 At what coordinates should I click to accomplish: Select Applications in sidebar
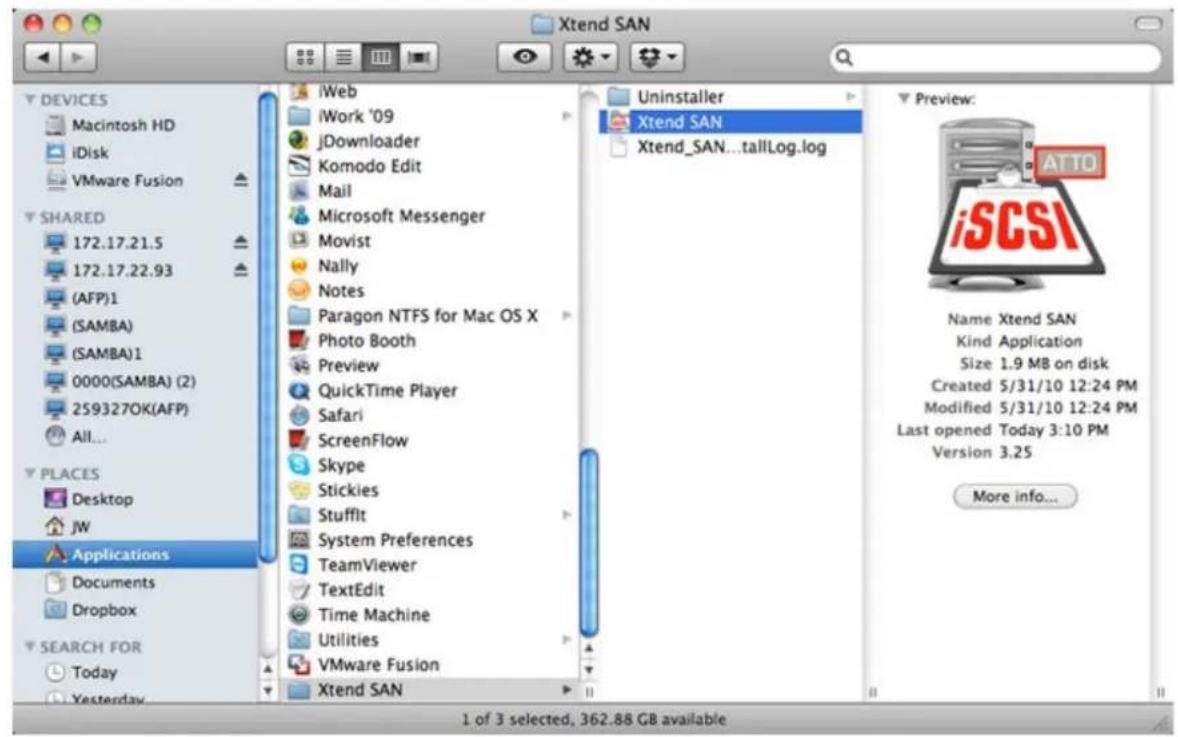coord(135,554)
